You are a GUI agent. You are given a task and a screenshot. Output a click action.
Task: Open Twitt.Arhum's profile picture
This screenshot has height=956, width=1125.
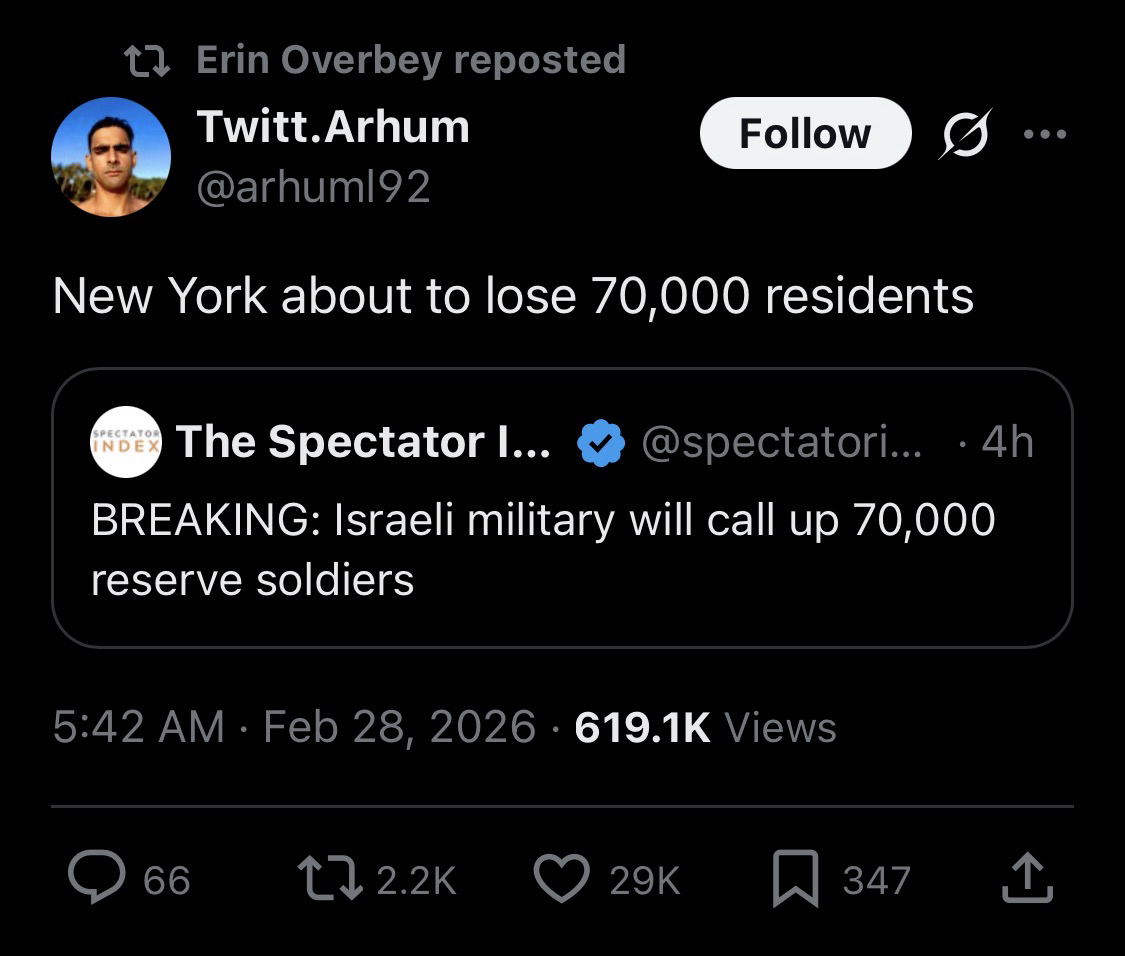point(110,157)
